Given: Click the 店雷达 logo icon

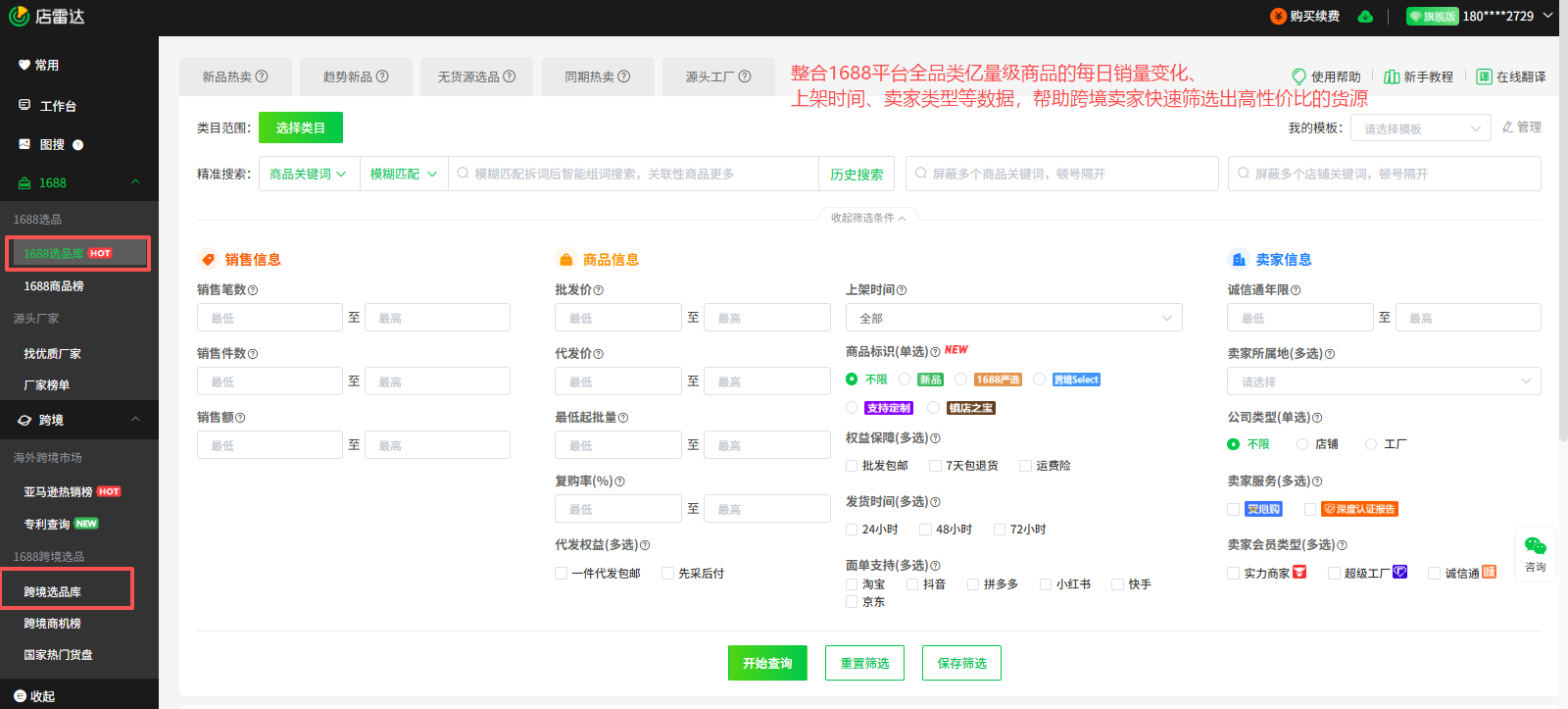Looking at the screenshot, I should (19, 17).
